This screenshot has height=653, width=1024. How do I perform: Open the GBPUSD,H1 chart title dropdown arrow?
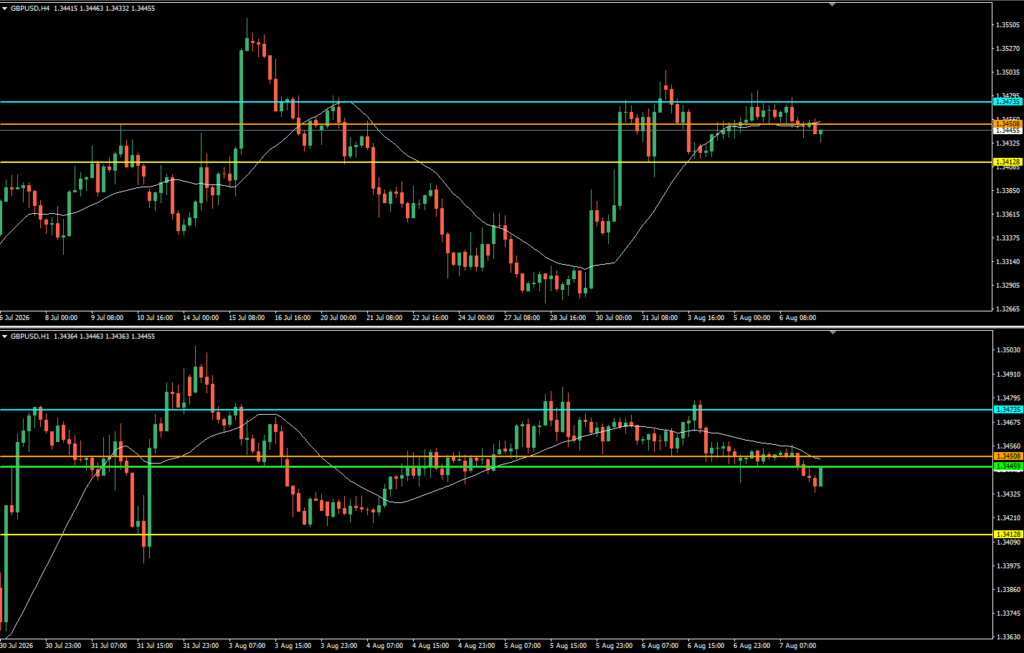click(5, 336)
